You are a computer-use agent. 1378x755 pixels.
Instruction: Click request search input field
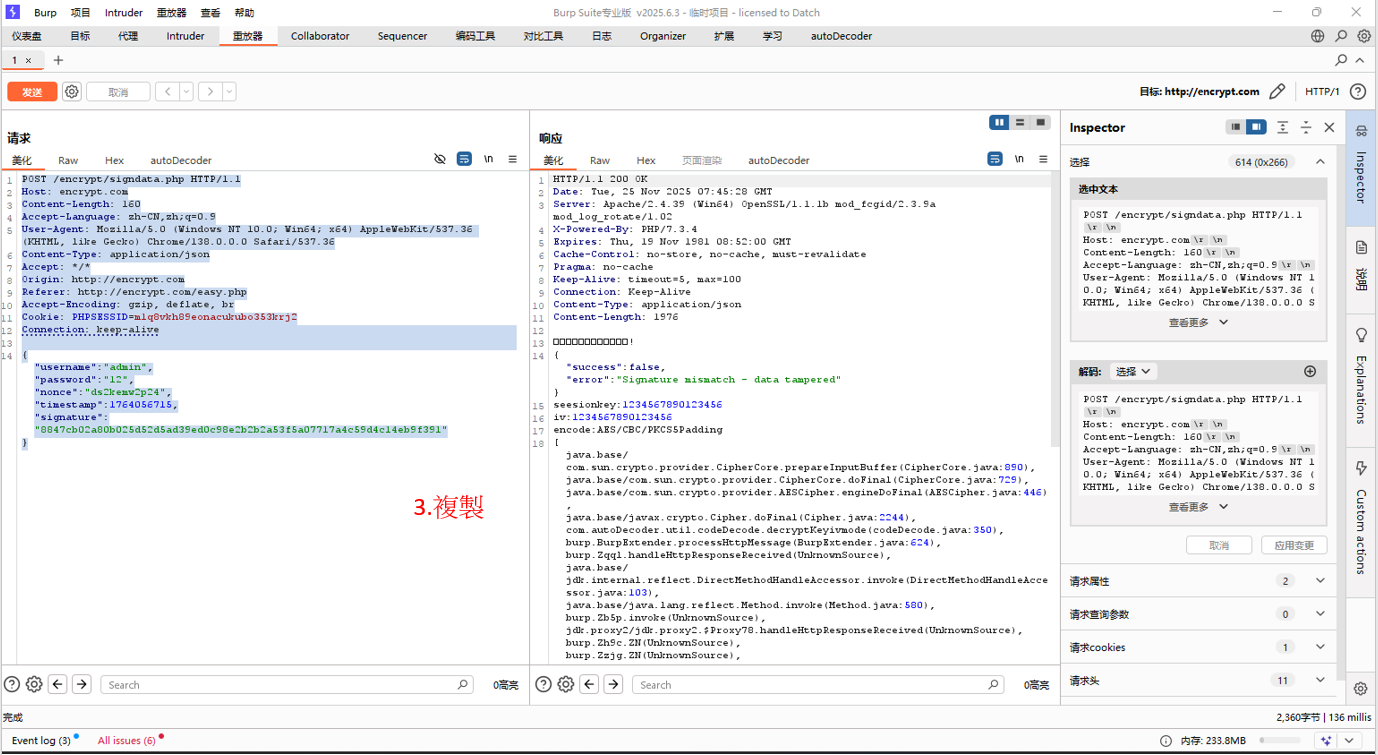287,685
